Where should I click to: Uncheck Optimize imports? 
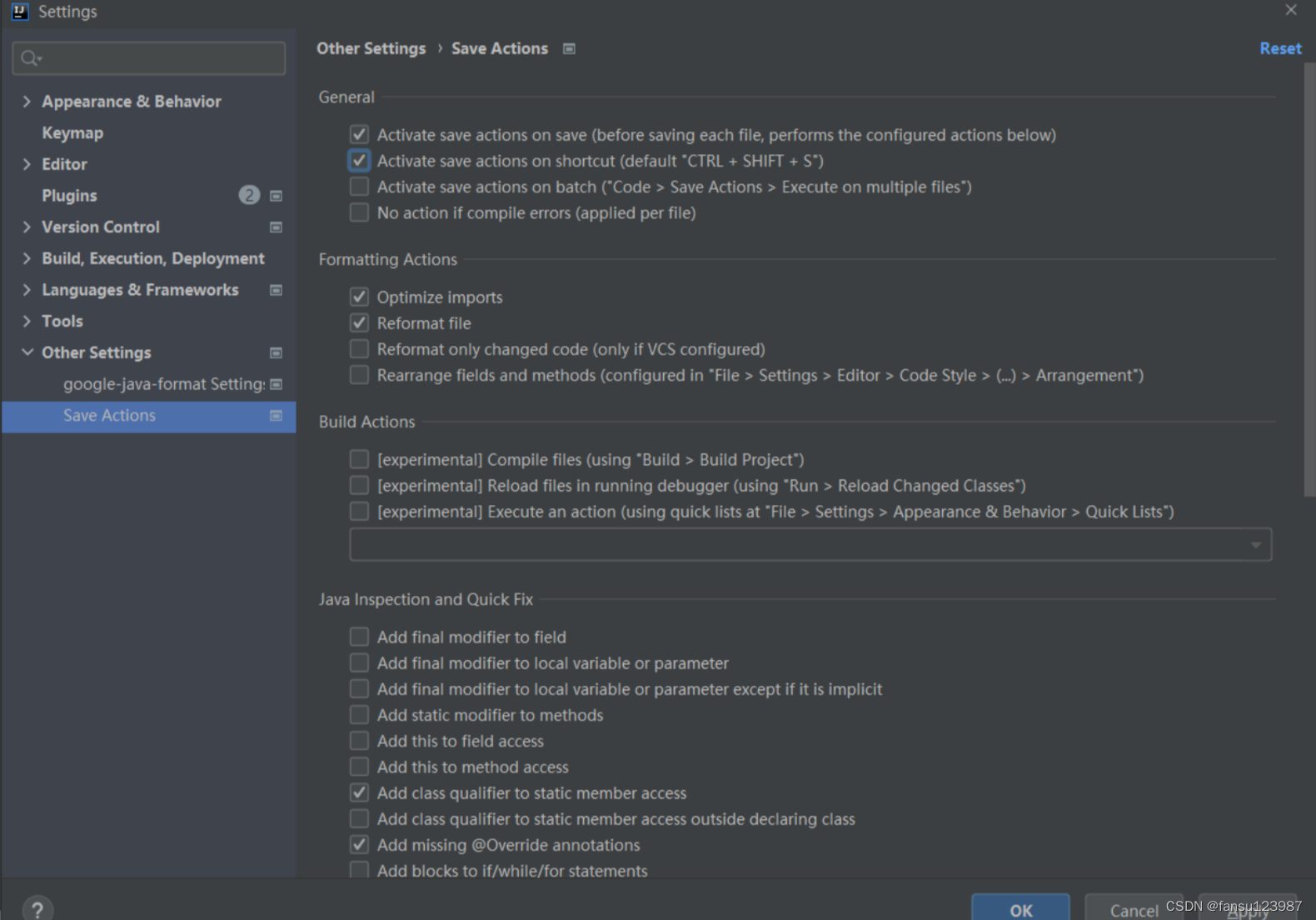point(359,297)
